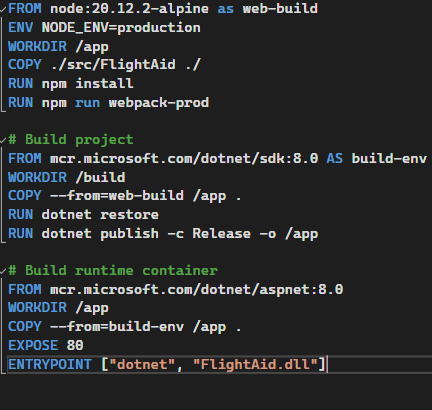The width and height of the screenshot is (432, 410).
Task: Click the 'web-build' stage alias
Action: click(280, 8)
